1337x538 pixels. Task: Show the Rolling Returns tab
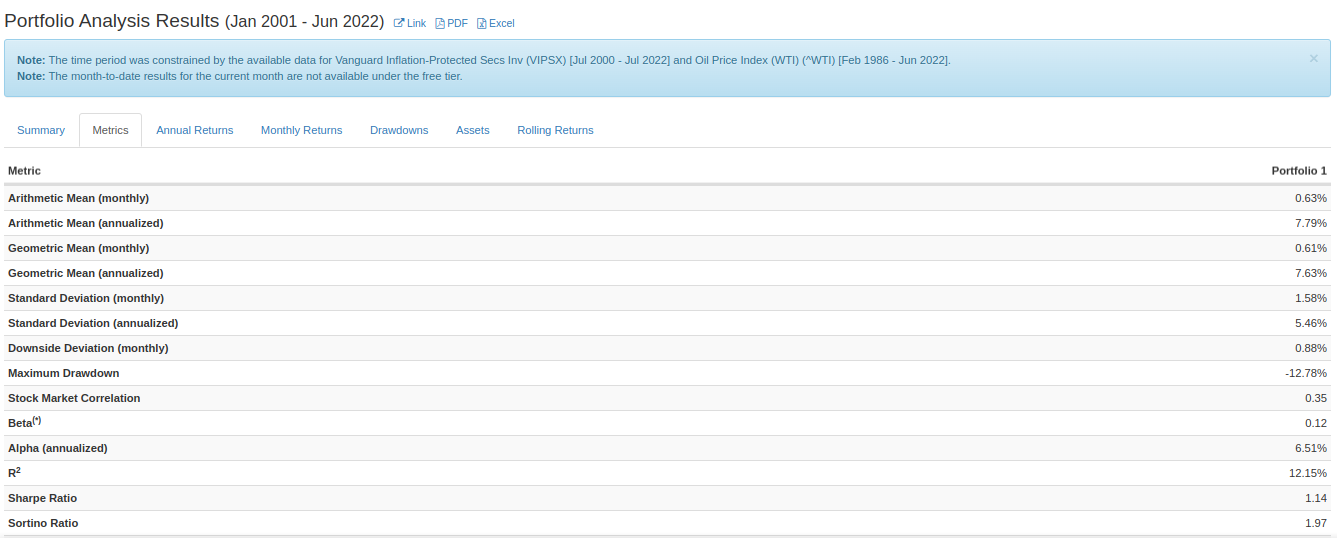click(555, 130)
